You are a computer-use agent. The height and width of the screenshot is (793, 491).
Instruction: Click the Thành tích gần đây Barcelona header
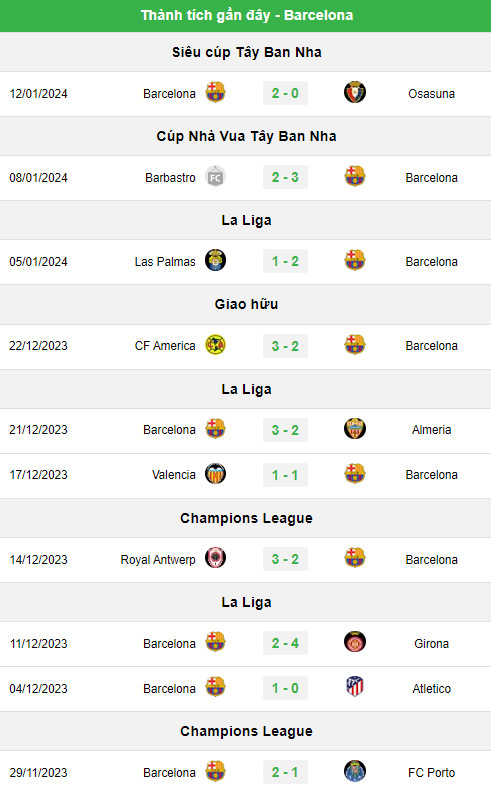pos(246,15)
